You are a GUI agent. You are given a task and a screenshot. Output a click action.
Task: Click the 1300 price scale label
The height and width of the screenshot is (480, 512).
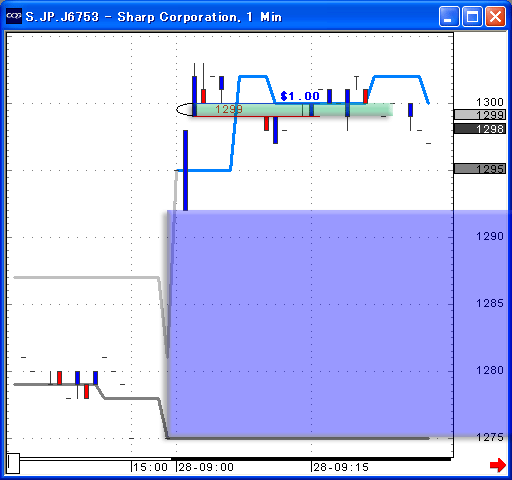pyautogui.click(x=490, y=102)
